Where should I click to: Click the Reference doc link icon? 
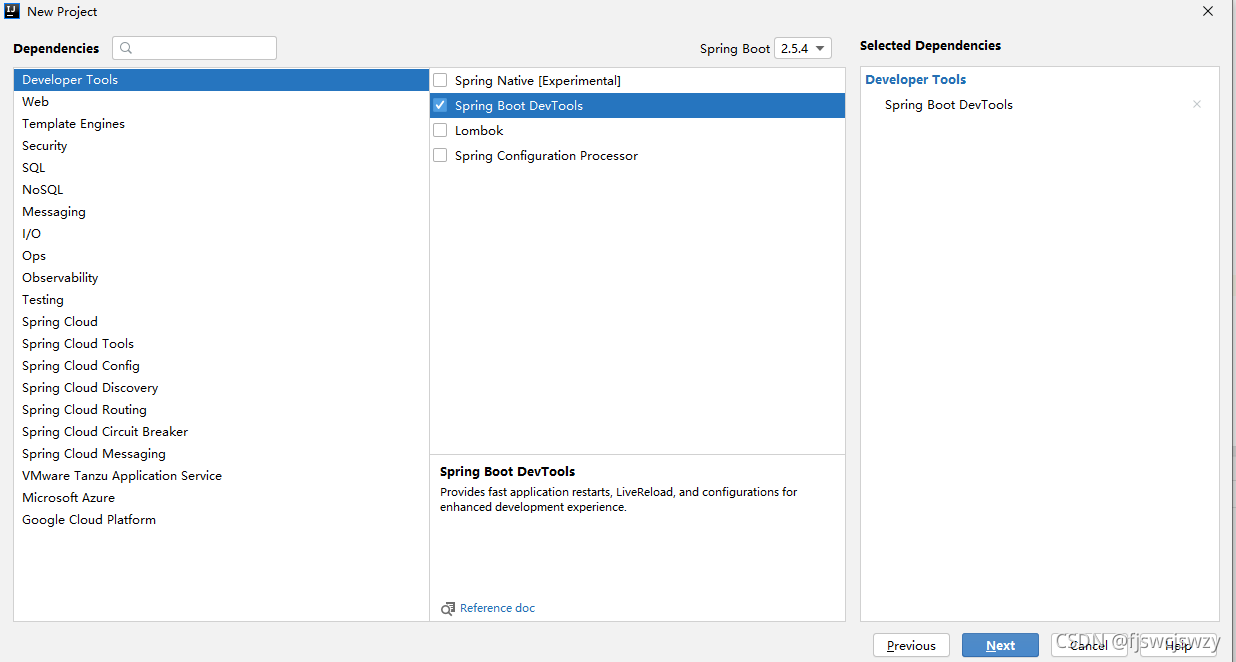[x=448, y=608]
